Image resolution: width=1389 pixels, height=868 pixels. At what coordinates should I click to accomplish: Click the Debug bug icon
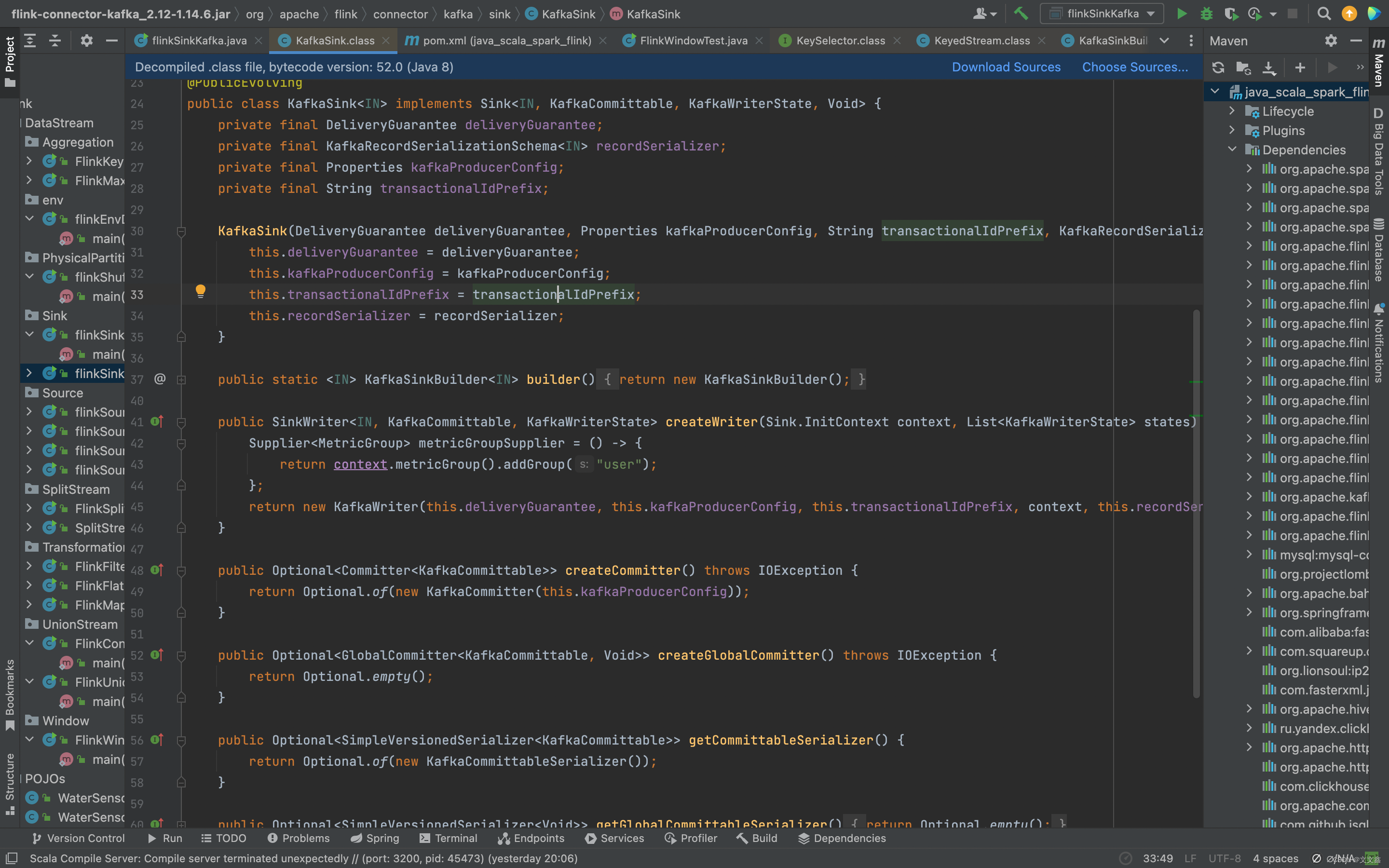(x=1206, y=14)
